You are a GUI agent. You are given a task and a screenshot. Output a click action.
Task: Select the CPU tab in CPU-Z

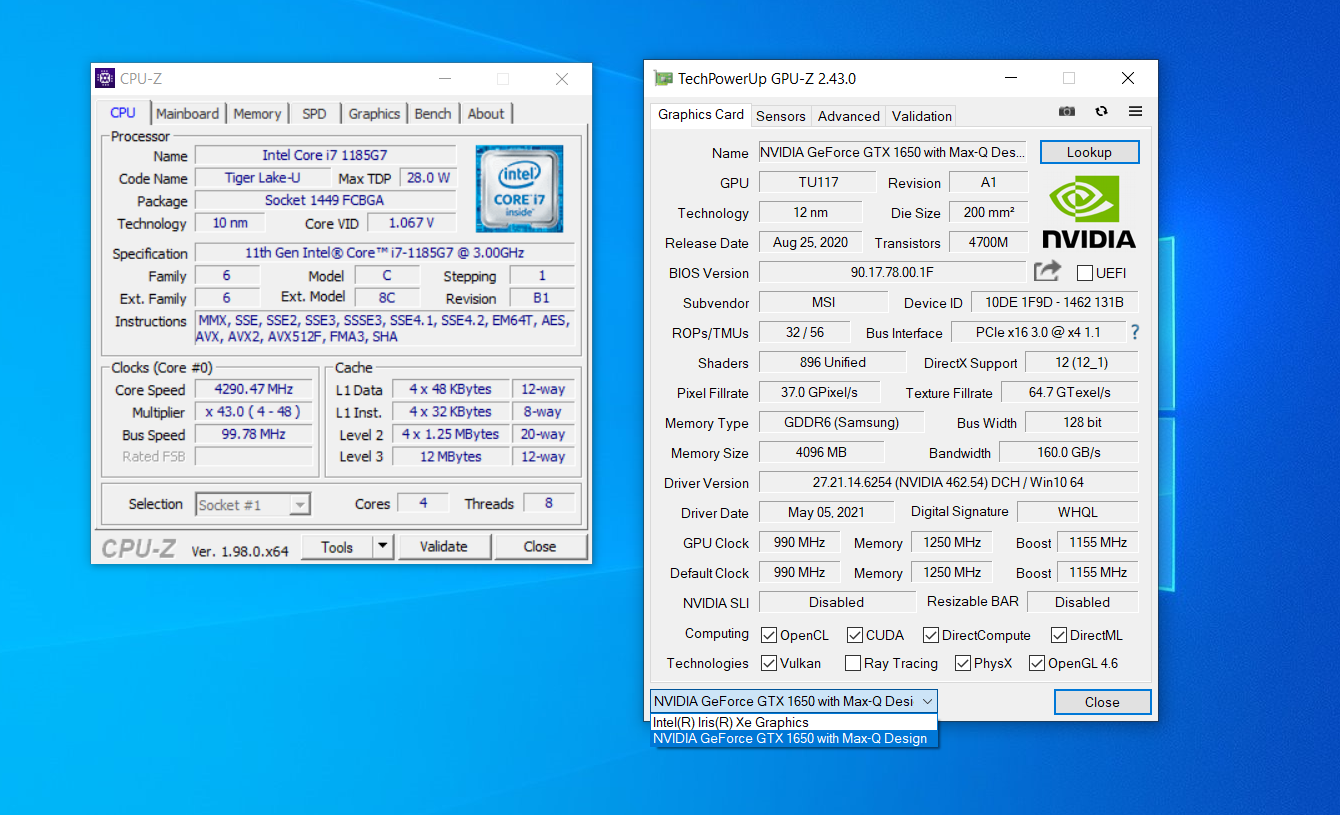pyautogui.click(x=123, y=112)
